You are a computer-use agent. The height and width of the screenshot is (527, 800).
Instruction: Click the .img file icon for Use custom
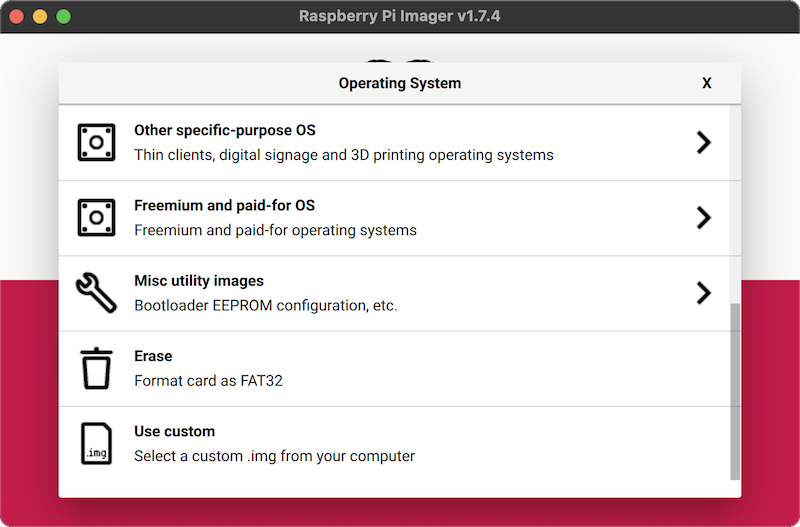[96, 443]
